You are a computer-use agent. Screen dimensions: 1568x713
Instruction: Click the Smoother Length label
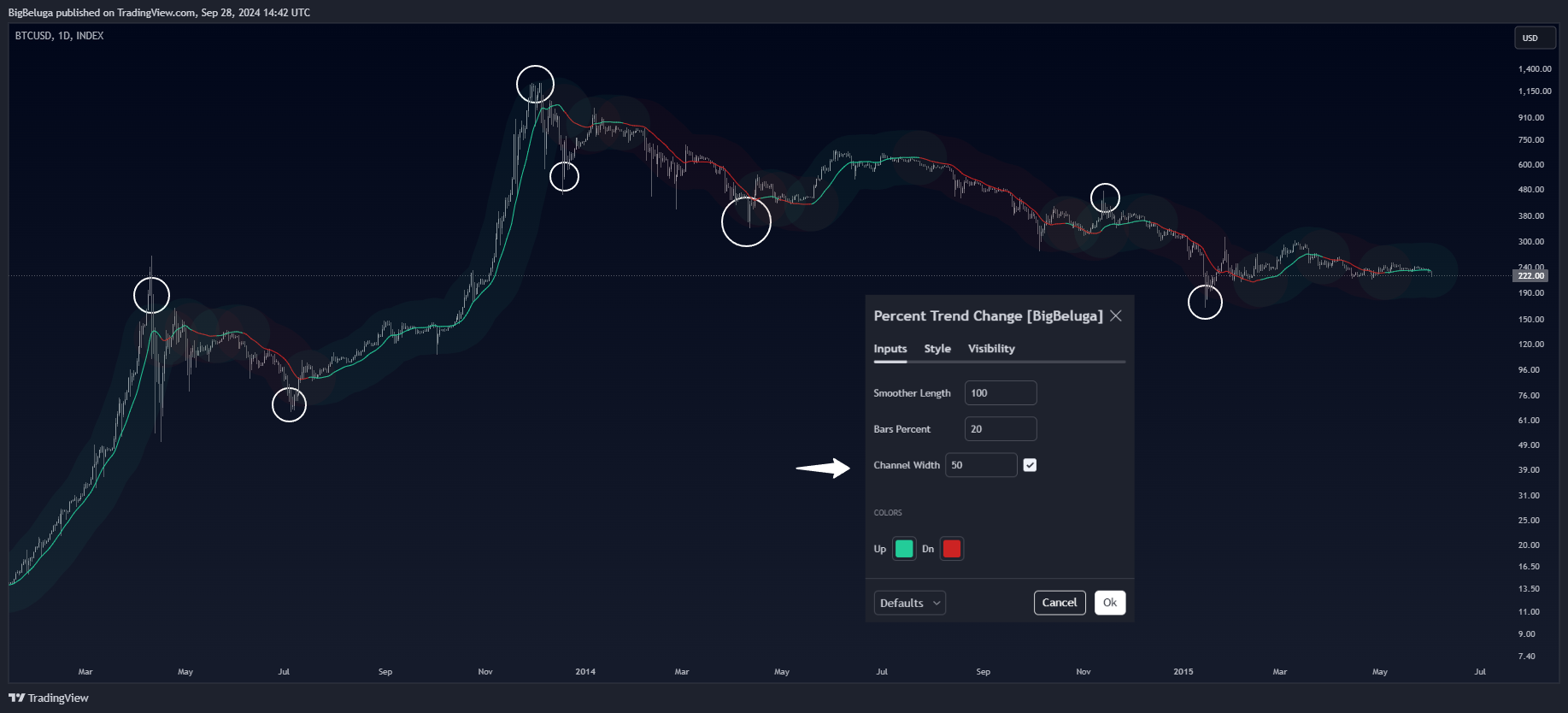click(912, 393)
